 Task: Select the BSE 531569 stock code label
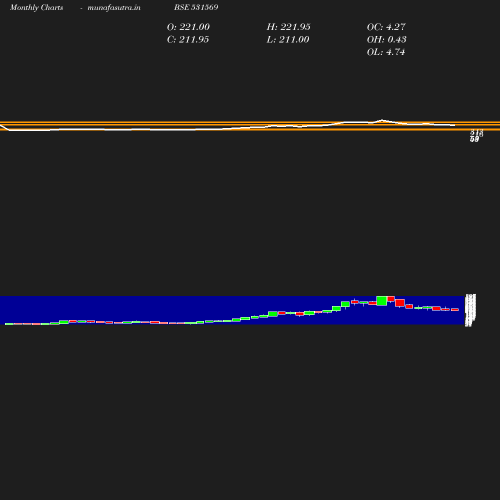[x=196, y=7]
